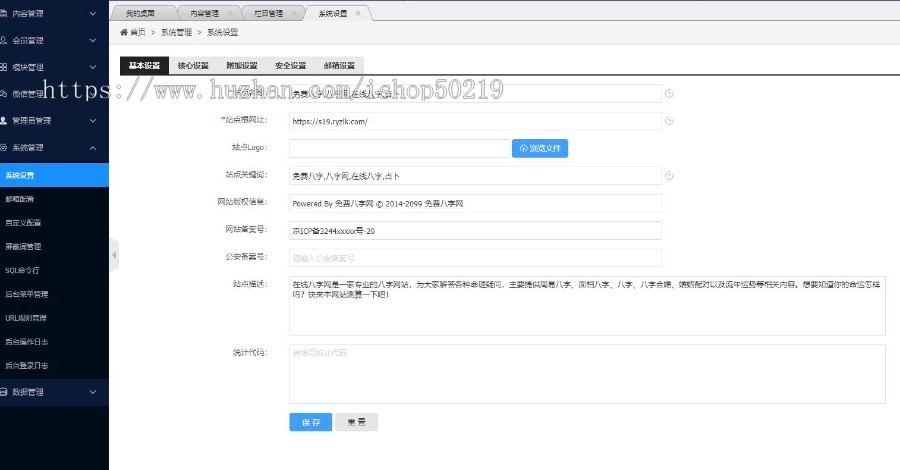Click the 站点根网址 input field
The height and width of the screenshot is (470, 900).
pos(475,121)
